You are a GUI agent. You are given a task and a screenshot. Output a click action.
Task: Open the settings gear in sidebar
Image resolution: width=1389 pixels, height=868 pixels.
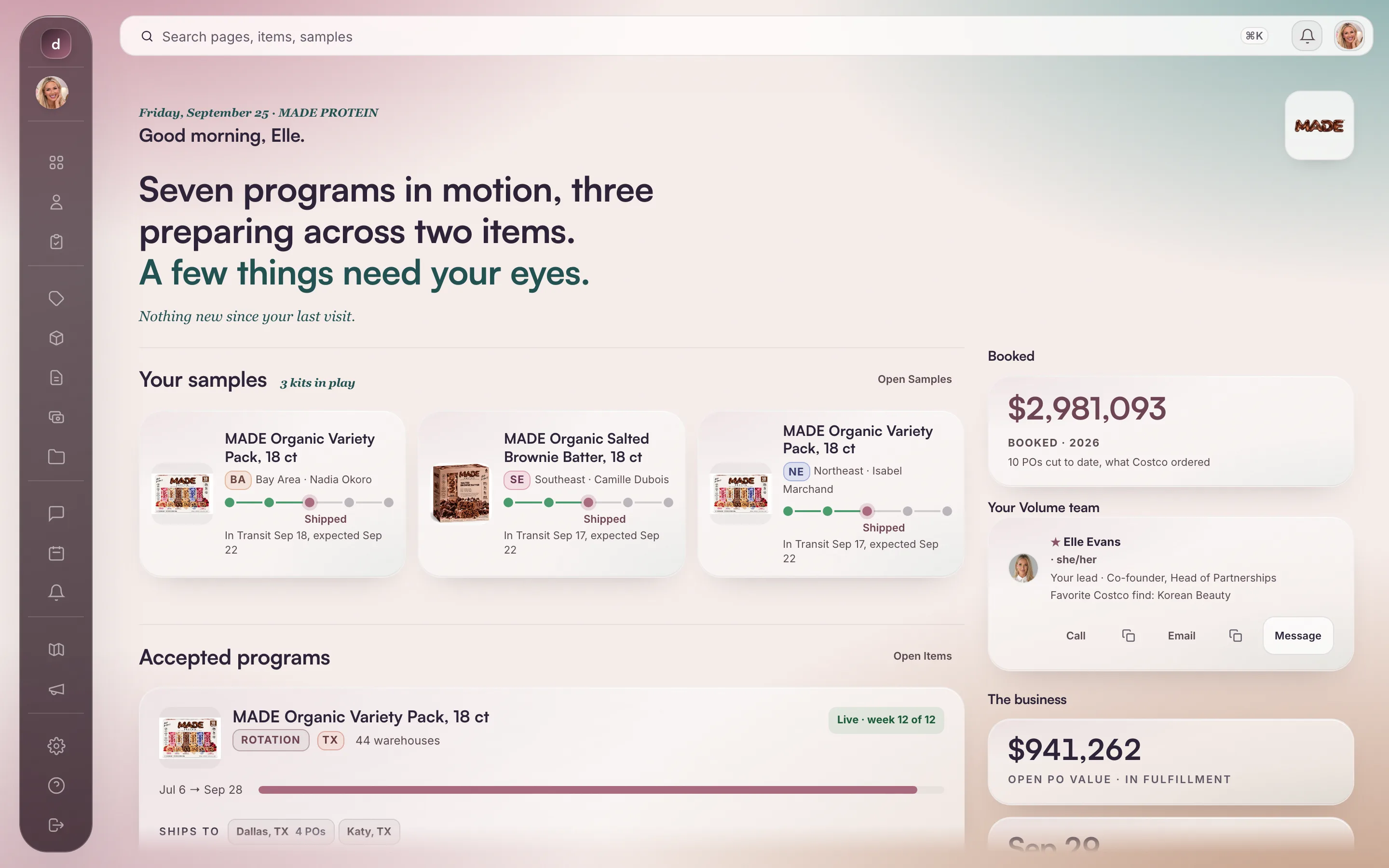(56, 746)
